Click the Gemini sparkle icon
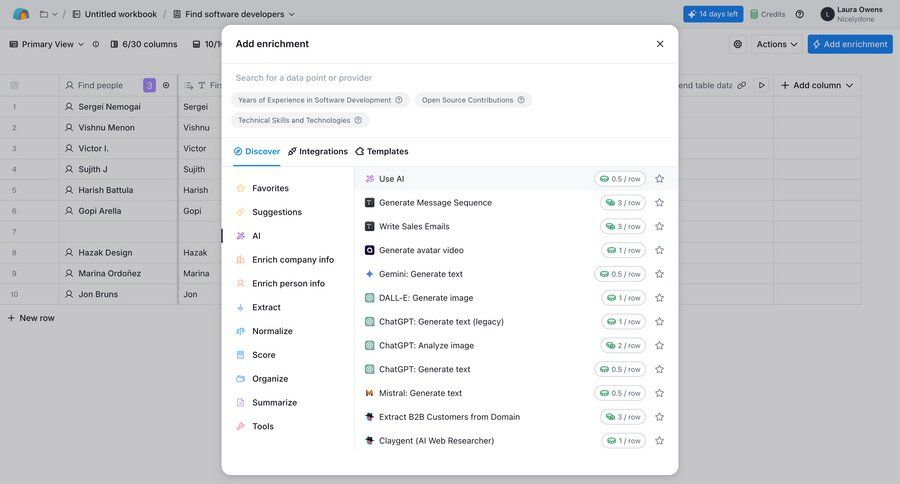The image size is (900, 484). pyautogui.click(x=370, y=274)
